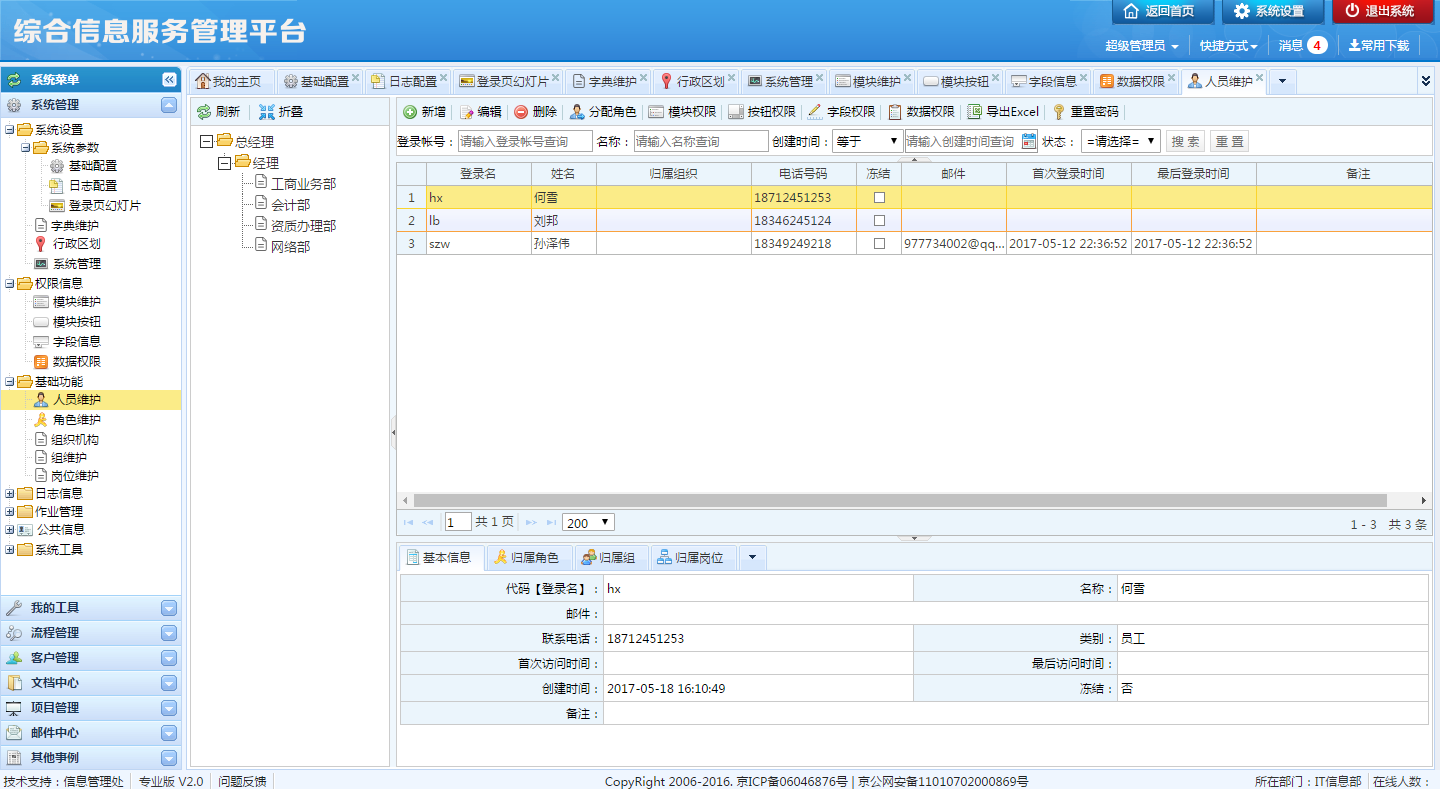Open the tab overflow dropdown arrow
This screenshot has width=1440, height=789.
tap(1282, 80)
